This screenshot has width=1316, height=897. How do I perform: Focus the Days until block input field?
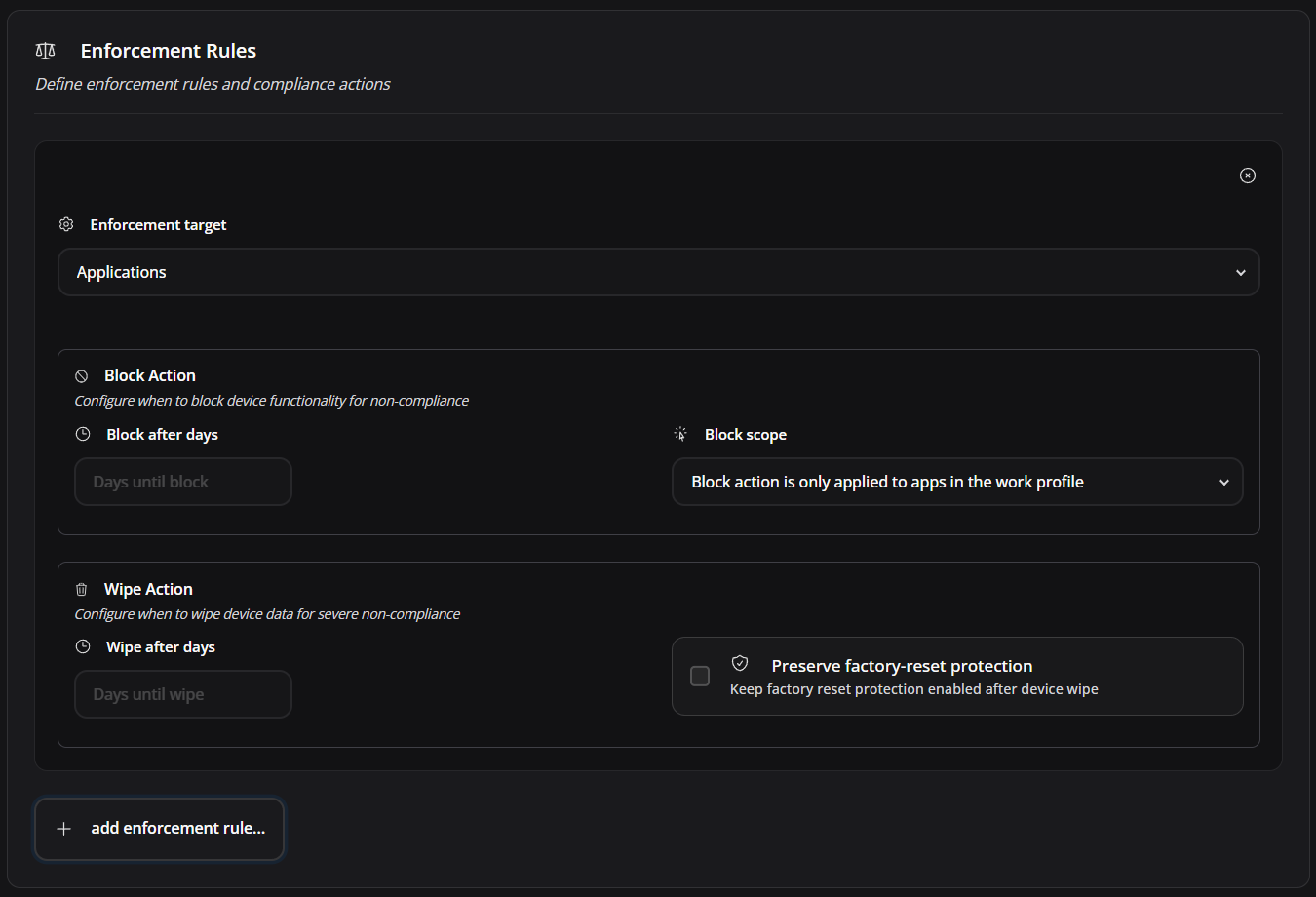point(183,482)
